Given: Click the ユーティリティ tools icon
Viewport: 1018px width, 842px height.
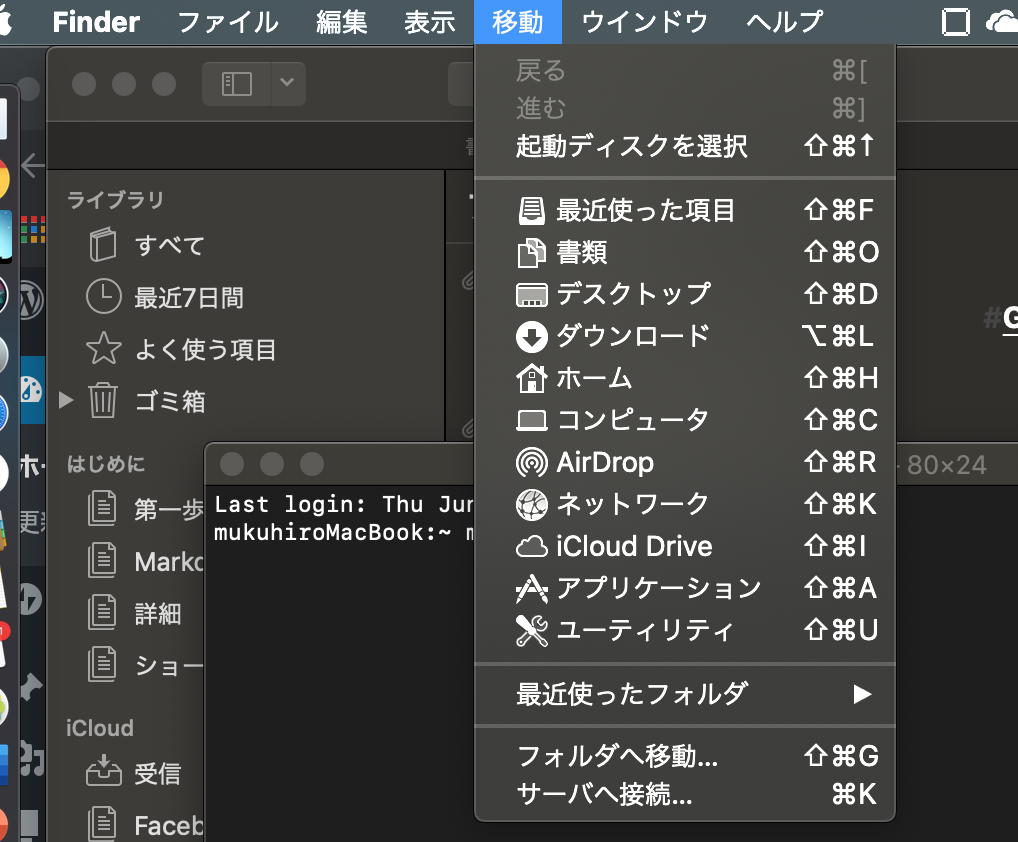Looking at the screenshot, I should point(531,630).
